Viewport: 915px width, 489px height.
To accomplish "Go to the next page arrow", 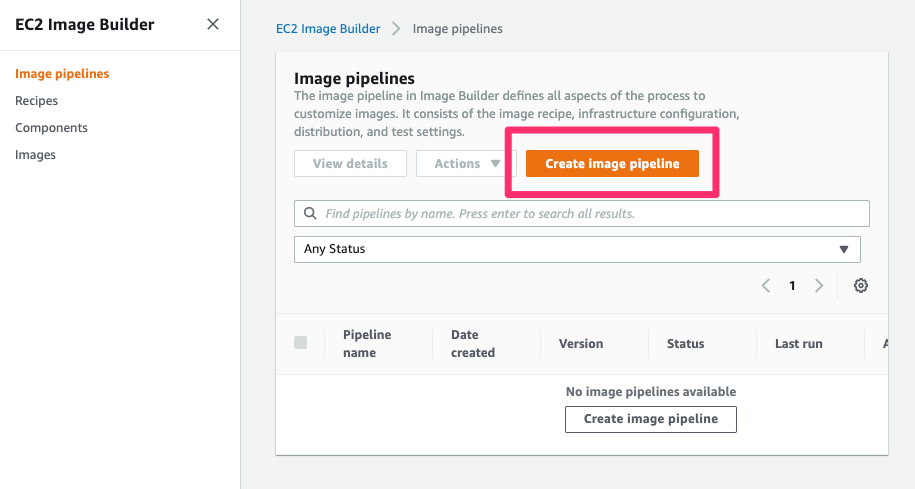I will click(819, 285).
